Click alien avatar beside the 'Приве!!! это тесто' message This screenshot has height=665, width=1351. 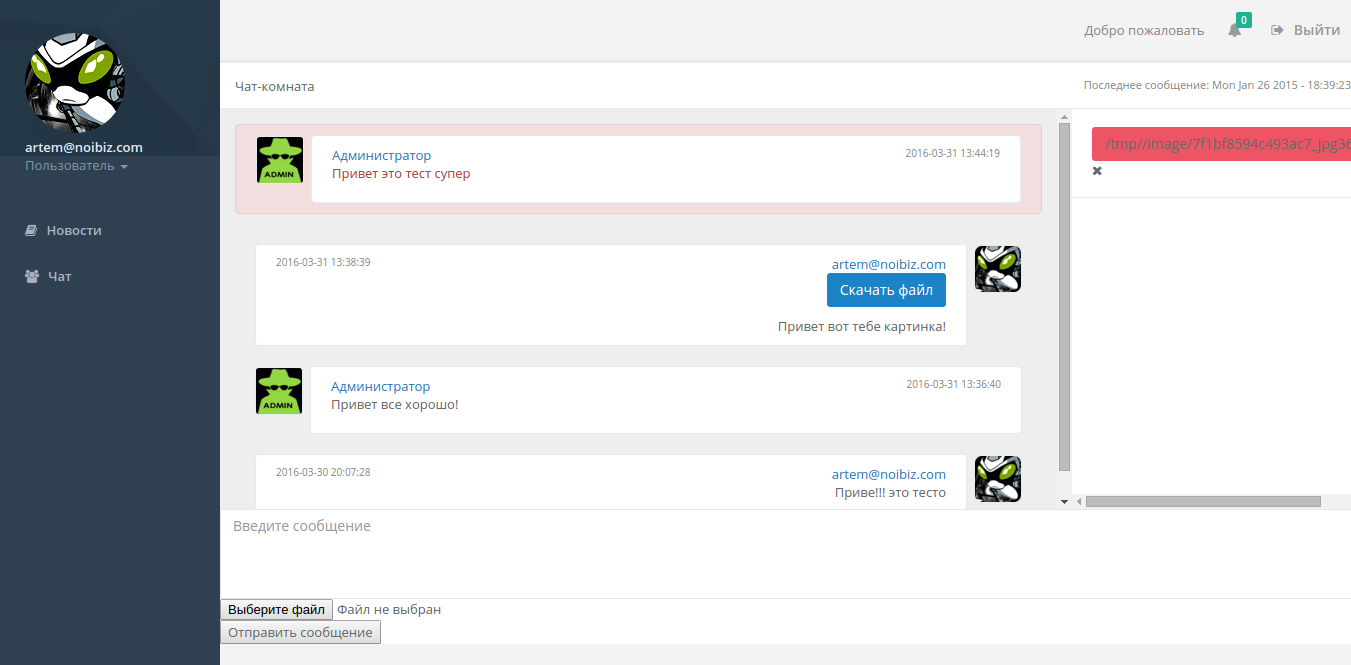997,479
